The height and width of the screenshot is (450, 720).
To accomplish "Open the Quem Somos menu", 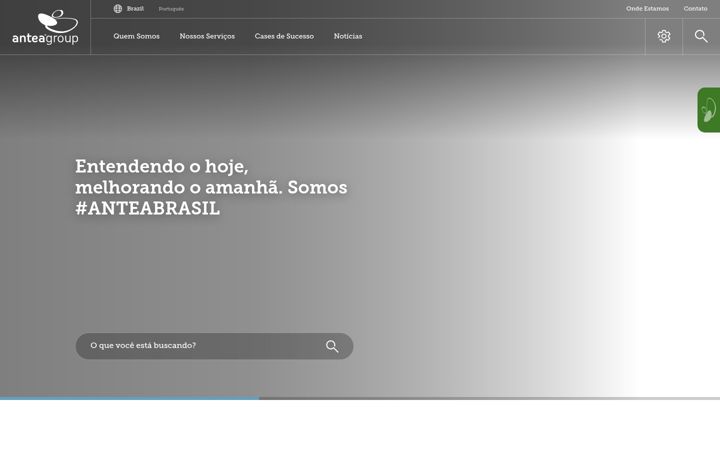I will (x=136, y=36).
